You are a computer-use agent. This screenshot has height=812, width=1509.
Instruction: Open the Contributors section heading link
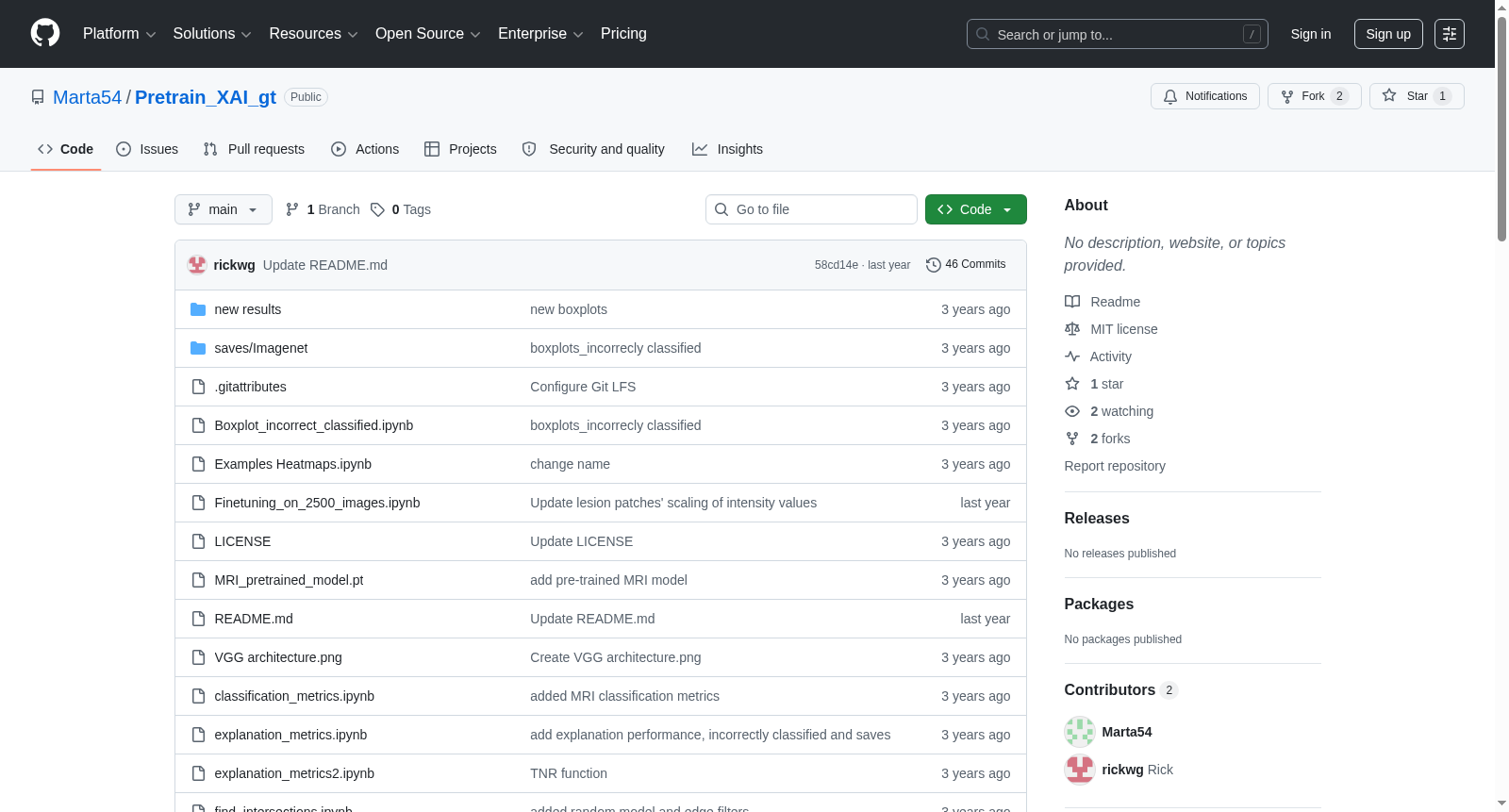[1121, 689]
